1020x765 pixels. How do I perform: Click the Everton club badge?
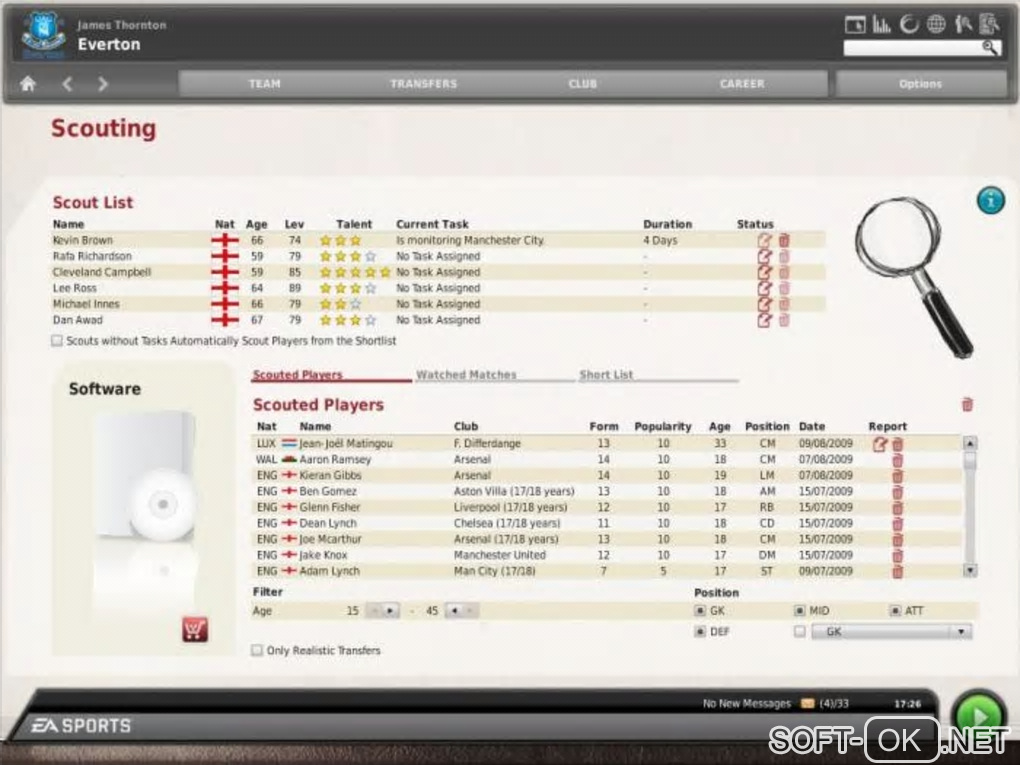coord(43,35)
